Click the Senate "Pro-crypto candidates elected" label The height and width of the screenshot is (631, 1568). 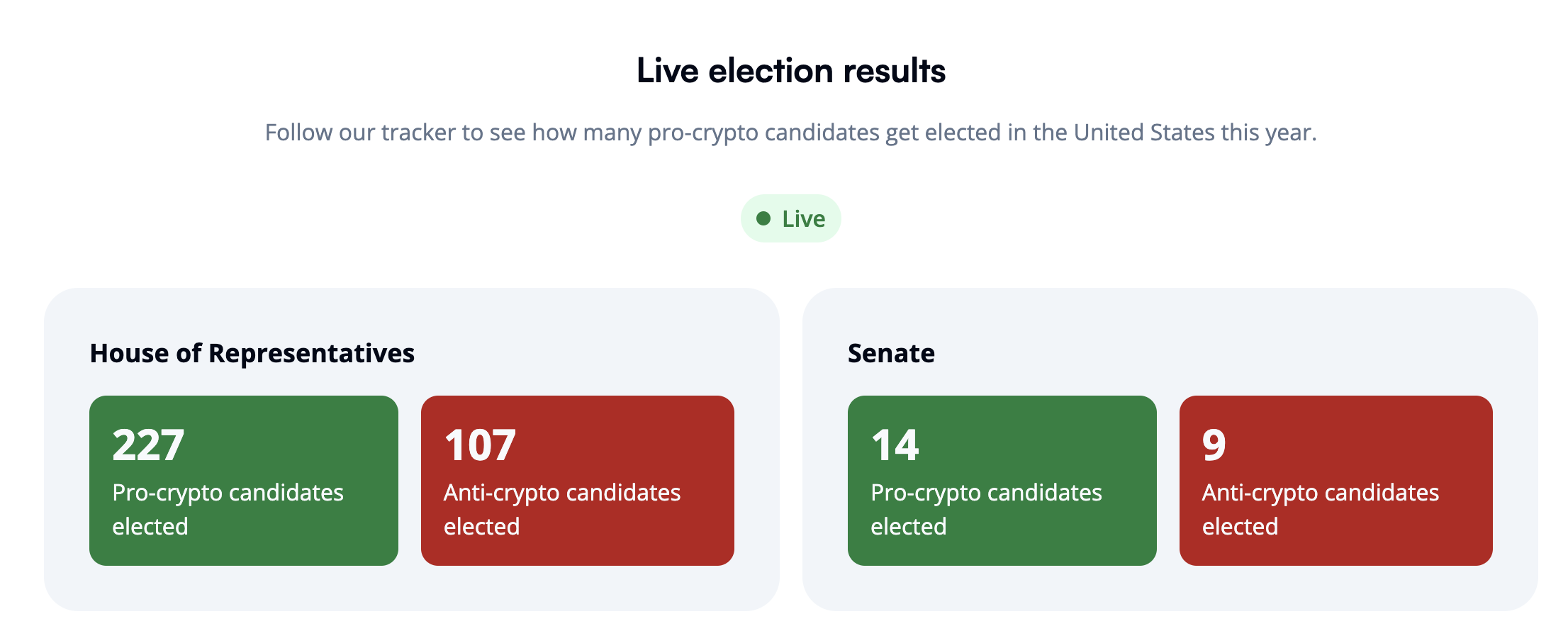pyautogui.click(x=986, y=509)
